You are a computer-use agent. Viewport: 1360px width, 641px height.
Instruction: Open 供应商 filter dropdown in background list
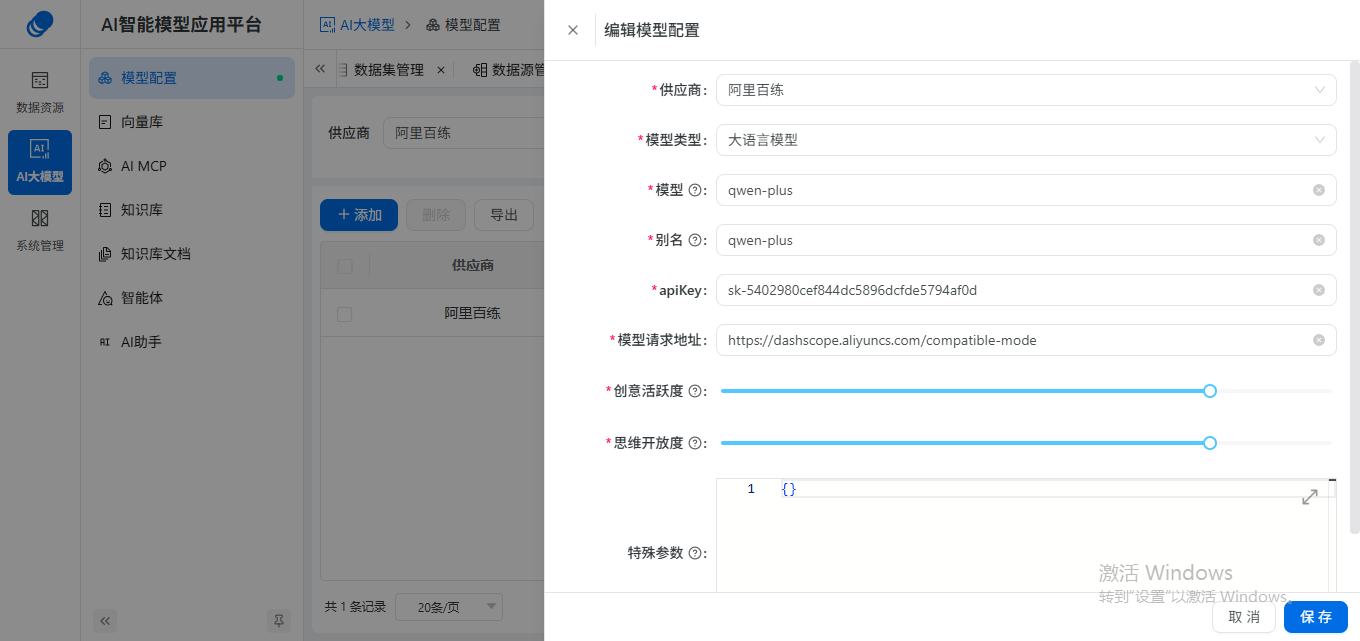[464, 133]
